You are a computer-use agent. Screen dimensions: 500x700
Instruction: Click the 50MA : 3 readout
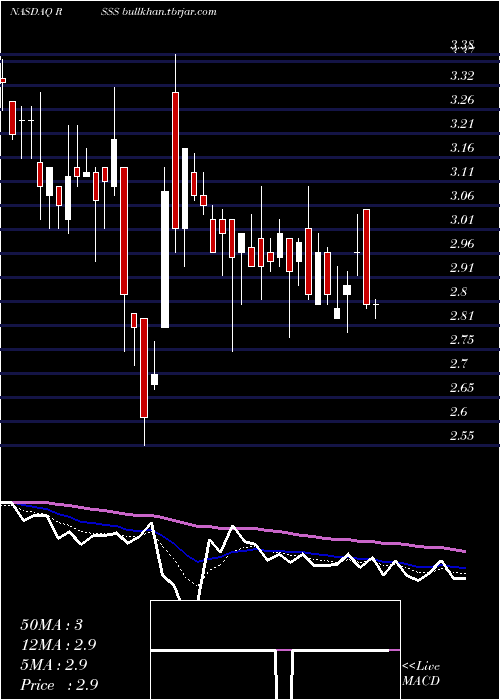52,625
